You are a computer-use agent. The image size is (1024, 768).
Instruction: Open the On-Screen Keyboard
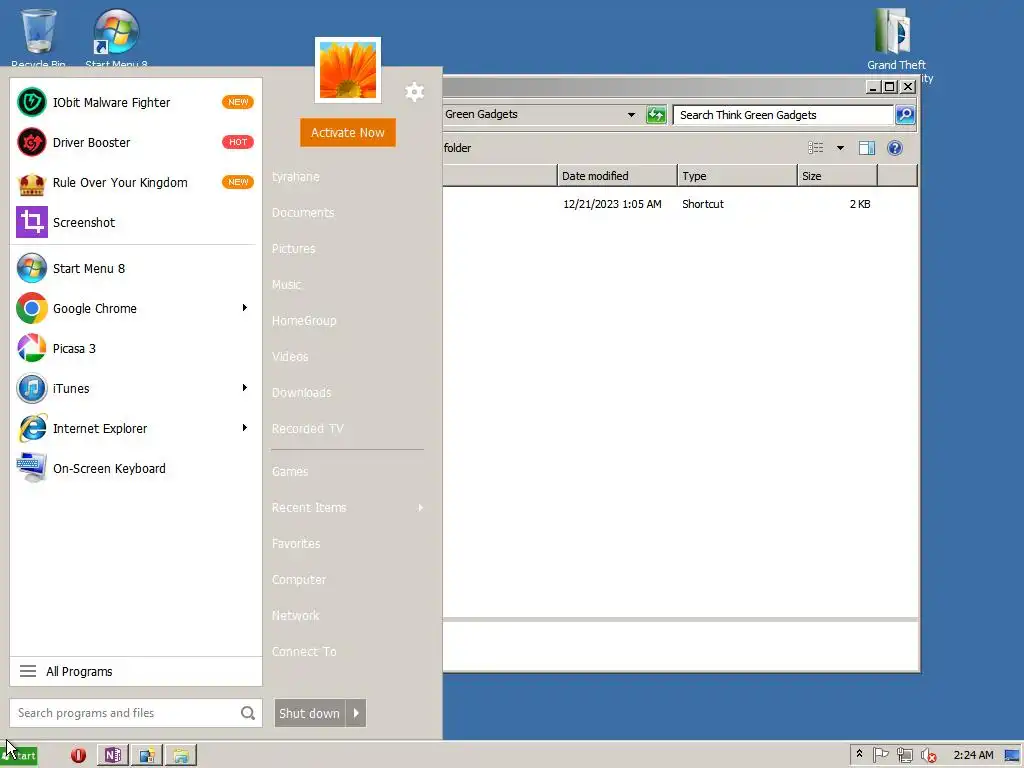136,468
